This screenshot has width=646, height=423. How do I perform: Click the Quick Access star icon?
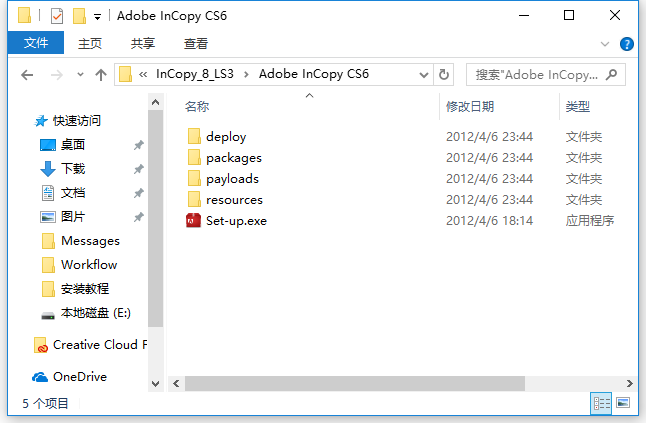41,121
